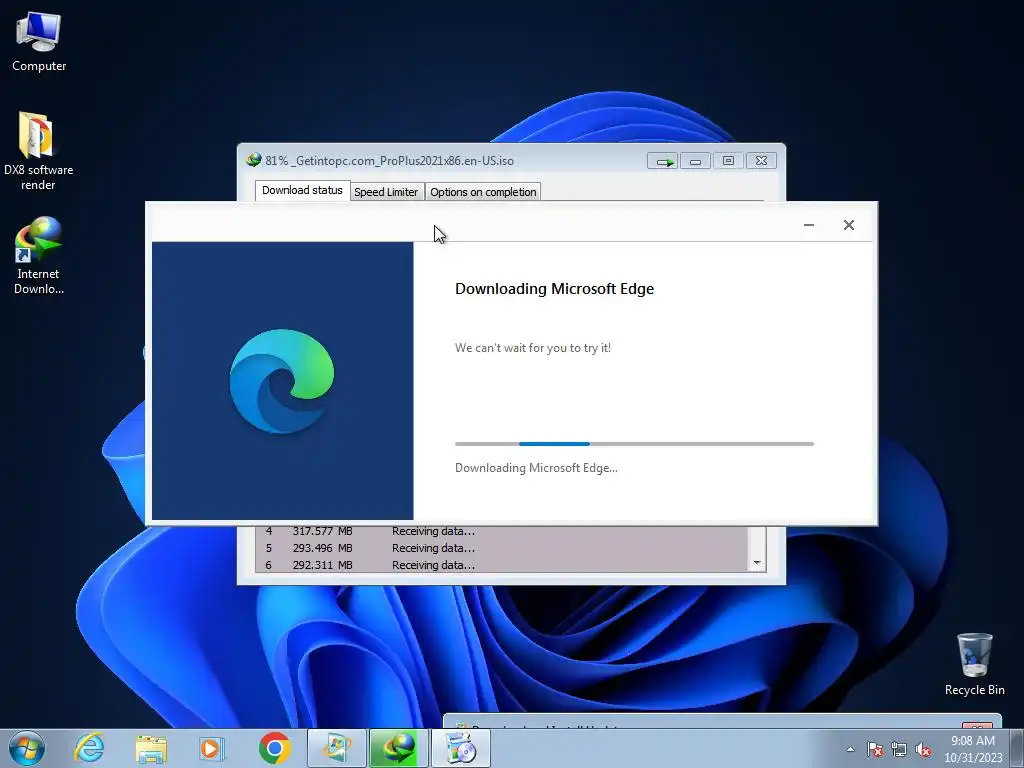Image resolution: width=1024 pixels, height=768 pixels.
Task: Open the Computer desktop icon
Action: 39,42
